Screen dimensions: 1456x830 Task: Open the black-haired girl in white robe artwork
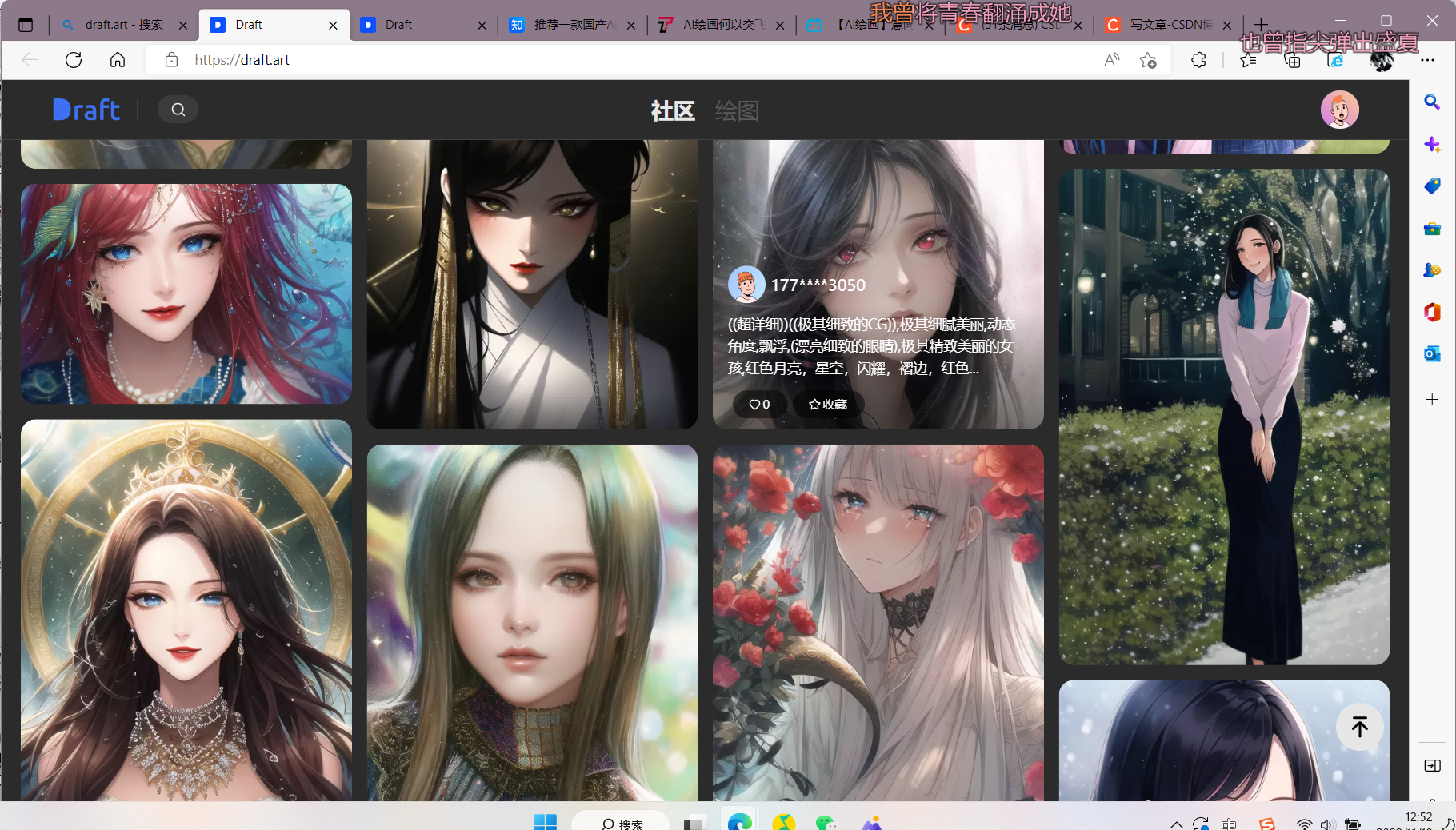pos(532,285)
